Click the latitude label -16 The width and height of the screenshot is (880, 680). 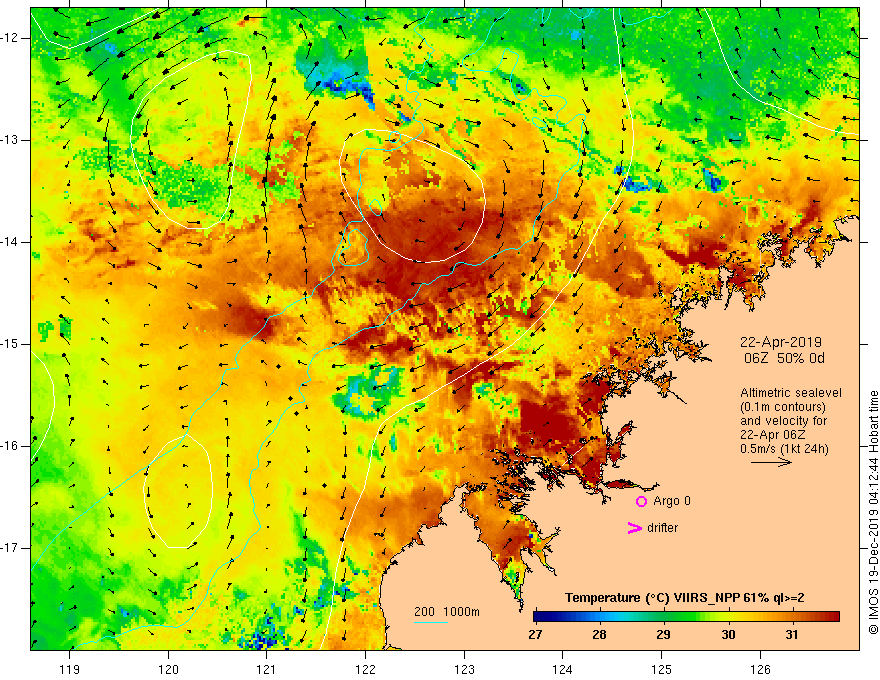pyautogui.click(x=11, y=446)
